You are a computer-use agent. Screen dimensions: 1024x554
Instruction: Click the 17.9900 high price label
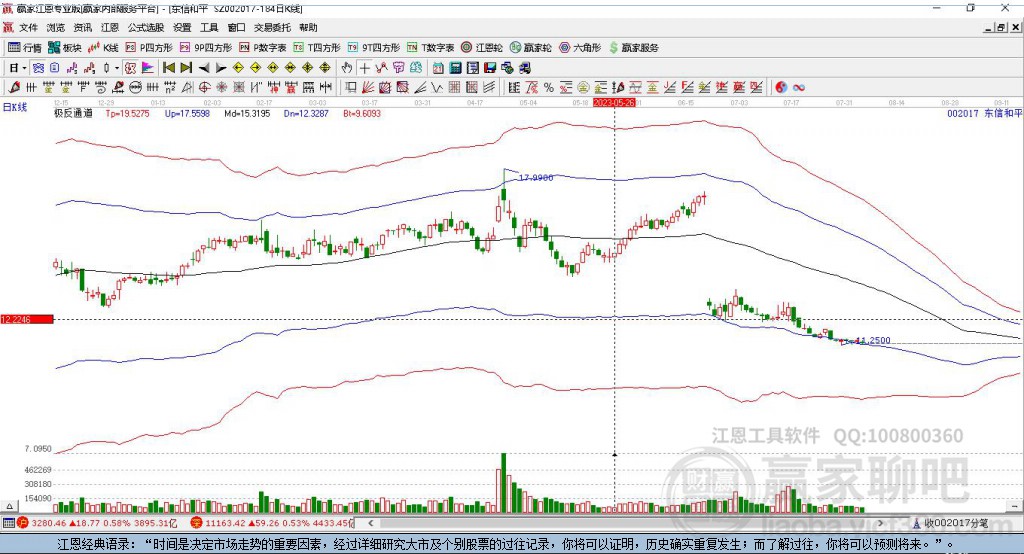click(536, 178)
